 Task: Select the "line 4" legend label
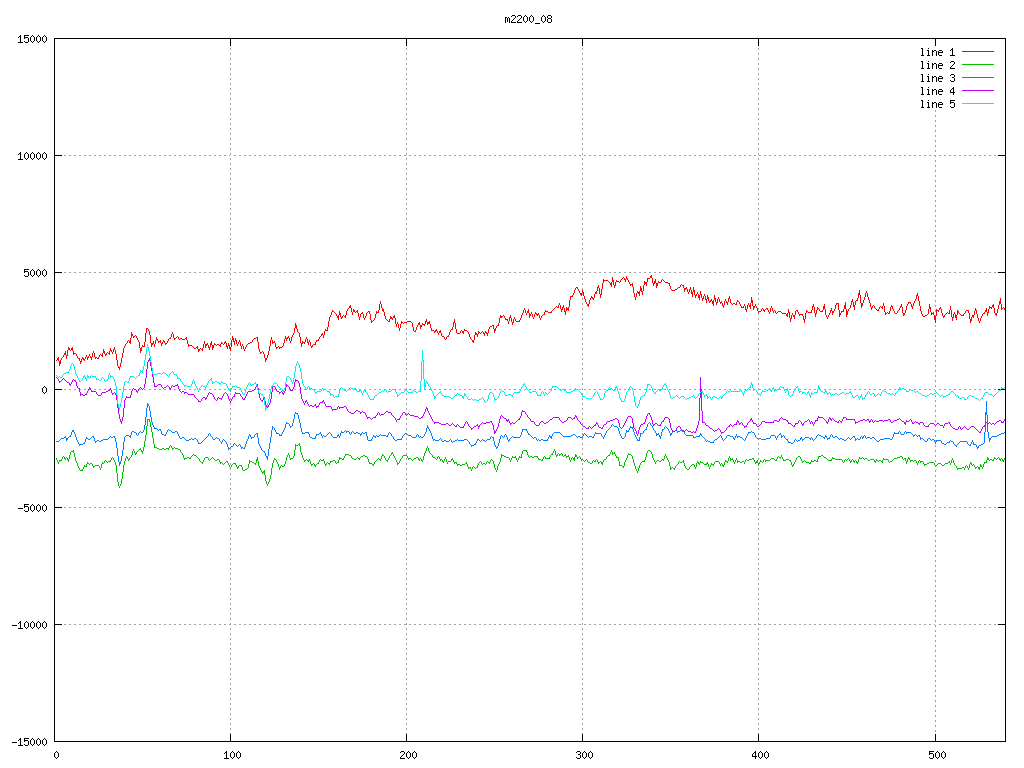pos(937,91)
